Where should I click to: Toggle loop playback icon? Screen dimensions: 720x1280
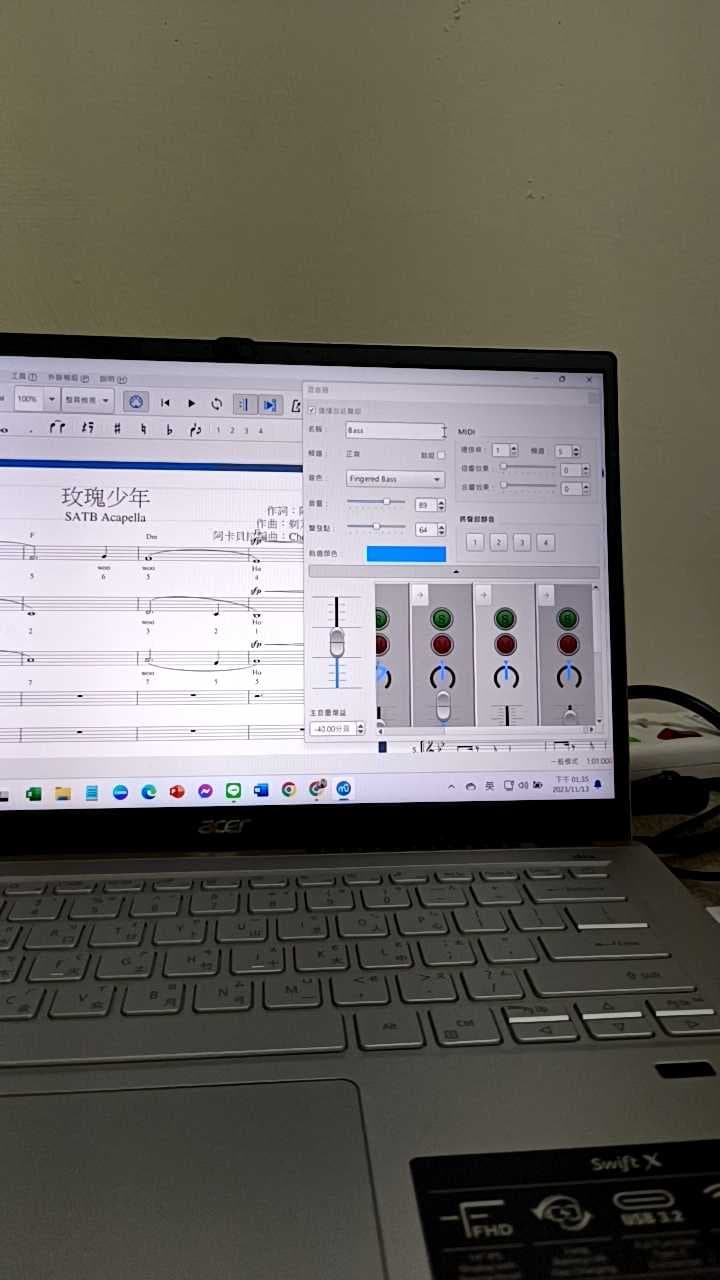[x=217, y=404]
